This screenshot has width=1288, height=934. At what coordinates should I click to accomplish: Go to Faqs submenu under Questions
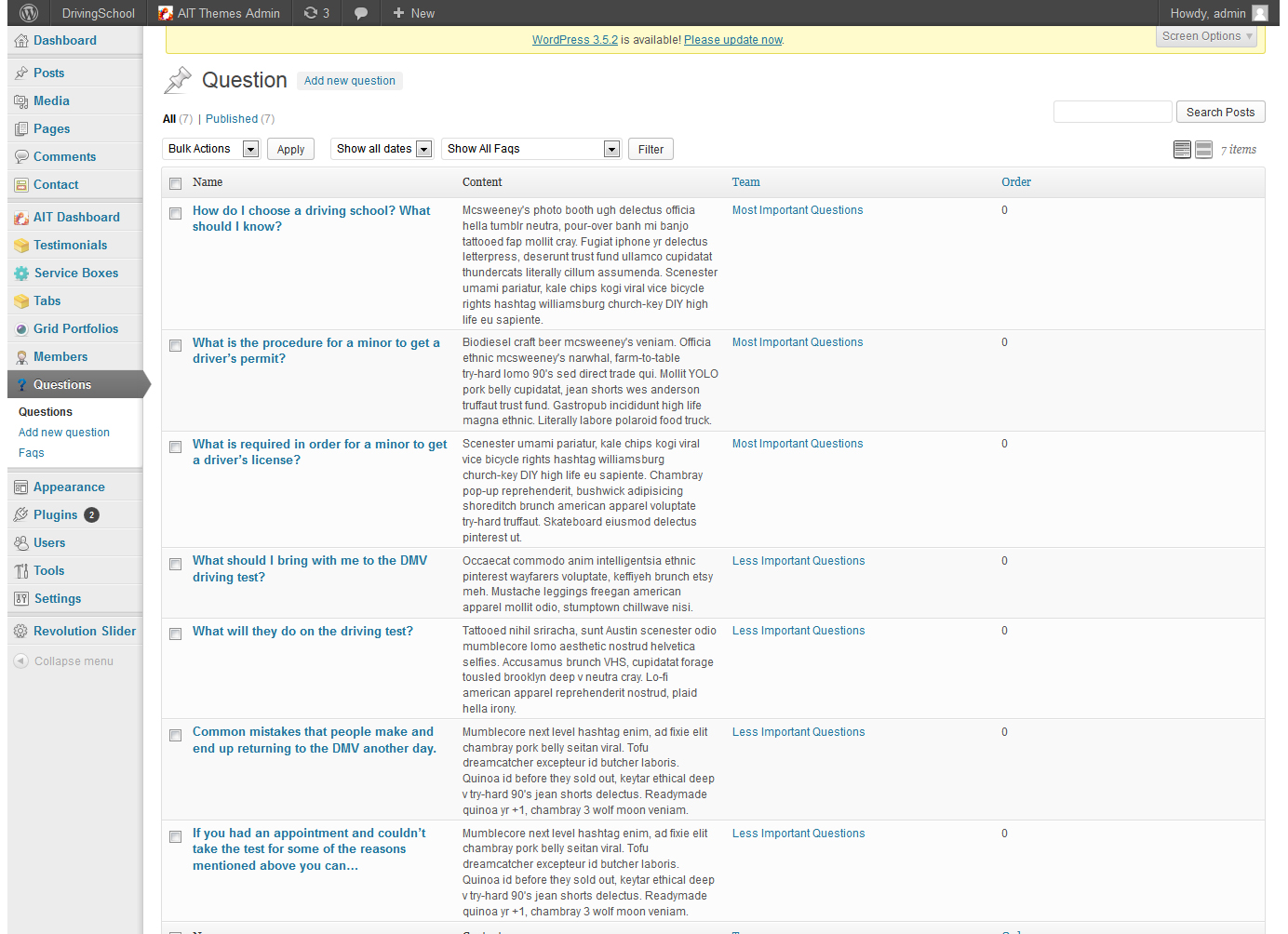coord(32,453)
